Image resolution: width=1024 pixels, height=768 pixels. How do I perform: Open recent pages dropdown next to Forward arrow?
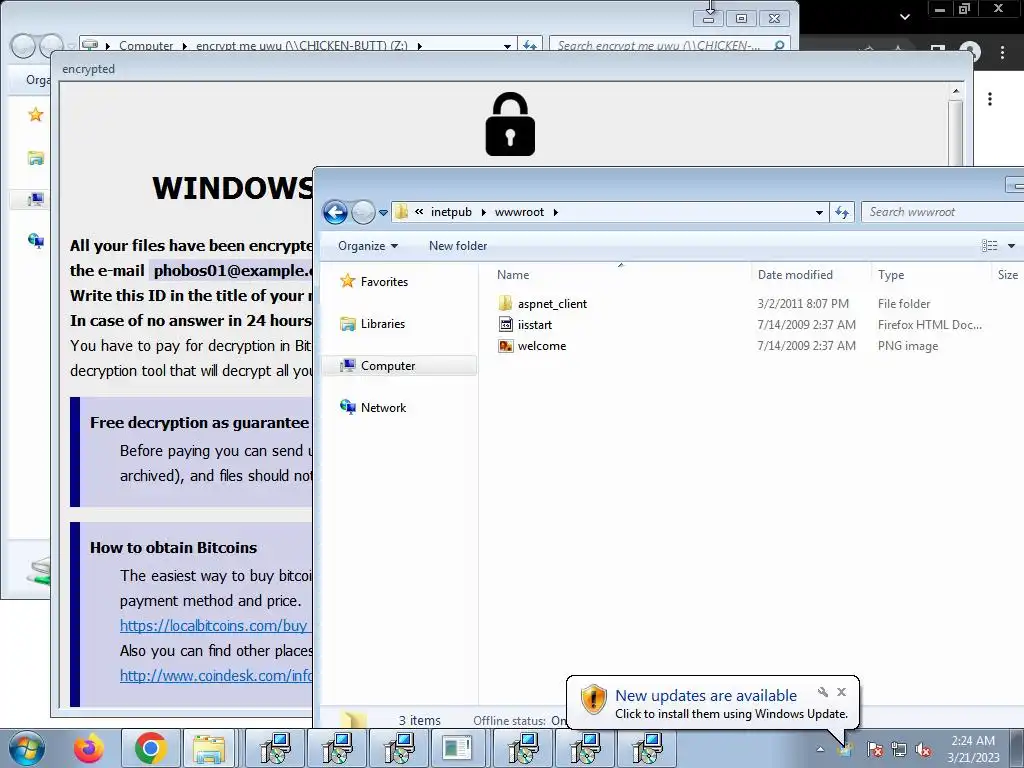[x=383, y=213]
